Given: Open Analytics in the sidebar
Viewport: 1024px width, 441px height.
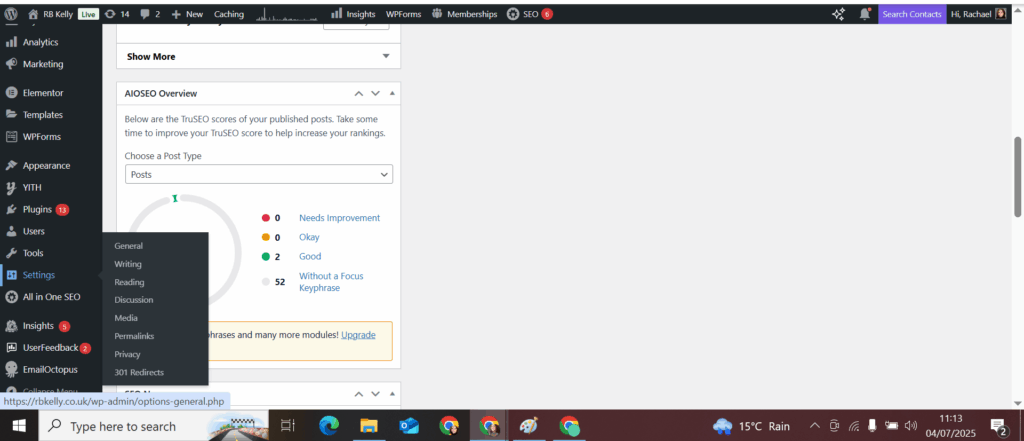Looking at the screenshot, I should point(40,42).
